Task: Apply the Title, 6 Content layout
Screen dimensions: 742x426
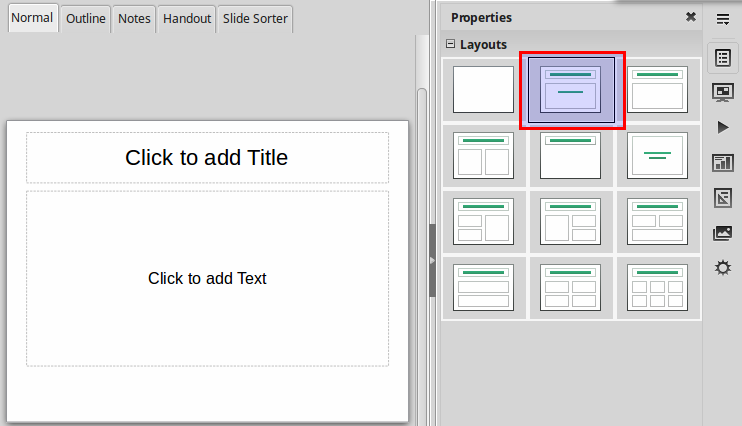Action: click(x=657, y=287)
